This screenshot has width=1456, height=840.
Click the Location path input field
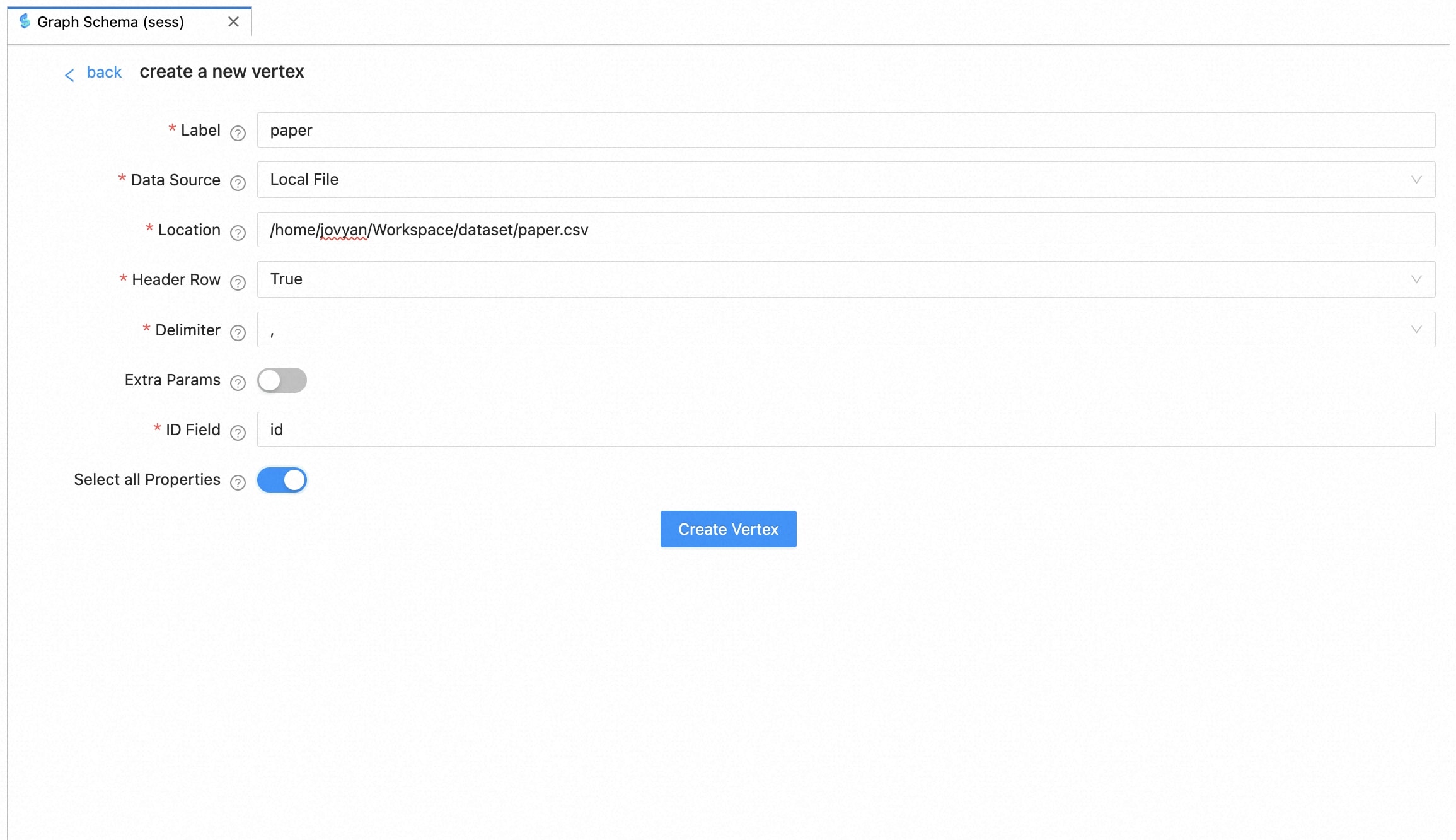[845, 230]
